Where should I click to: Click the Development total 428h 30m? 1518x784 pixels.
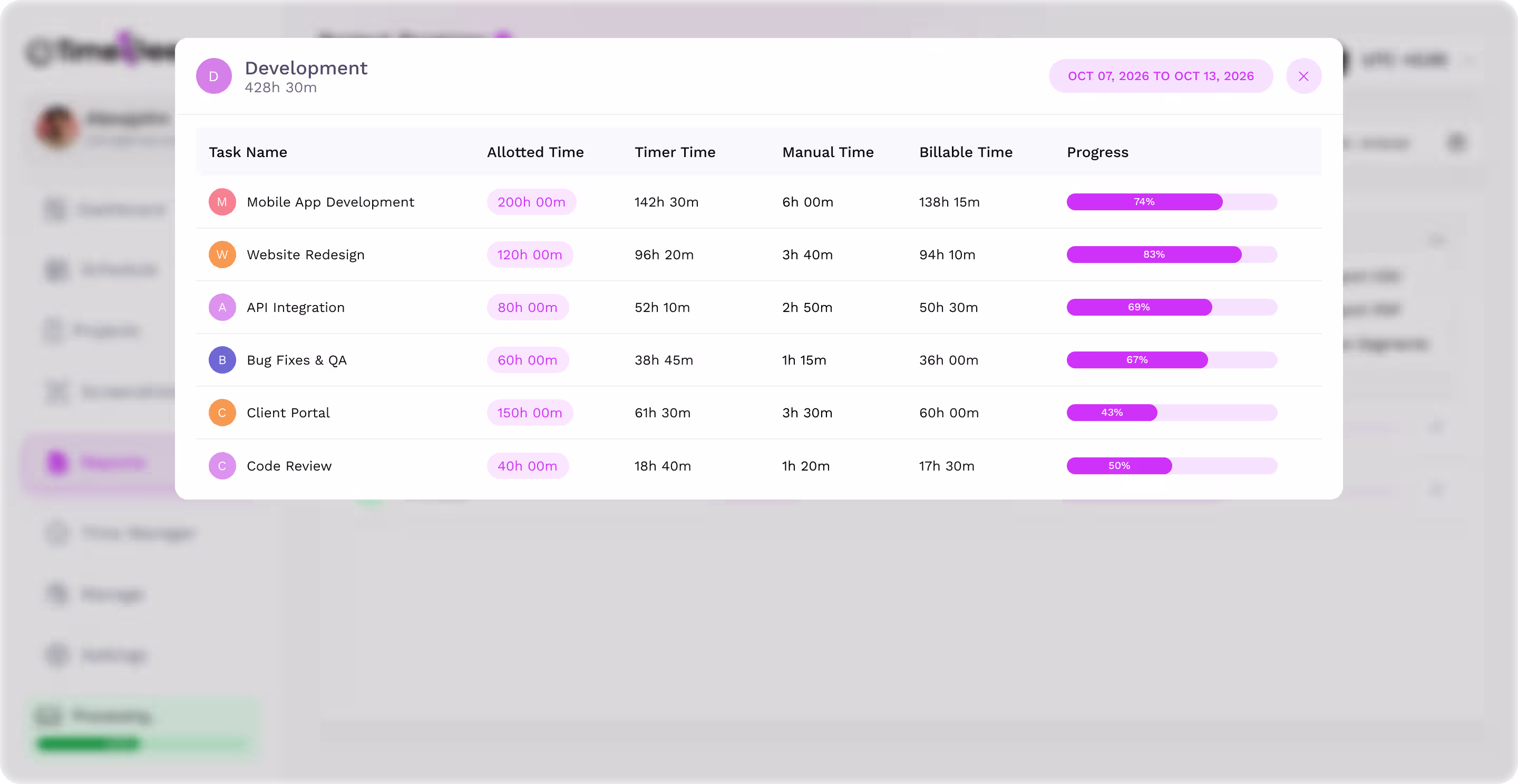[280, 88]
